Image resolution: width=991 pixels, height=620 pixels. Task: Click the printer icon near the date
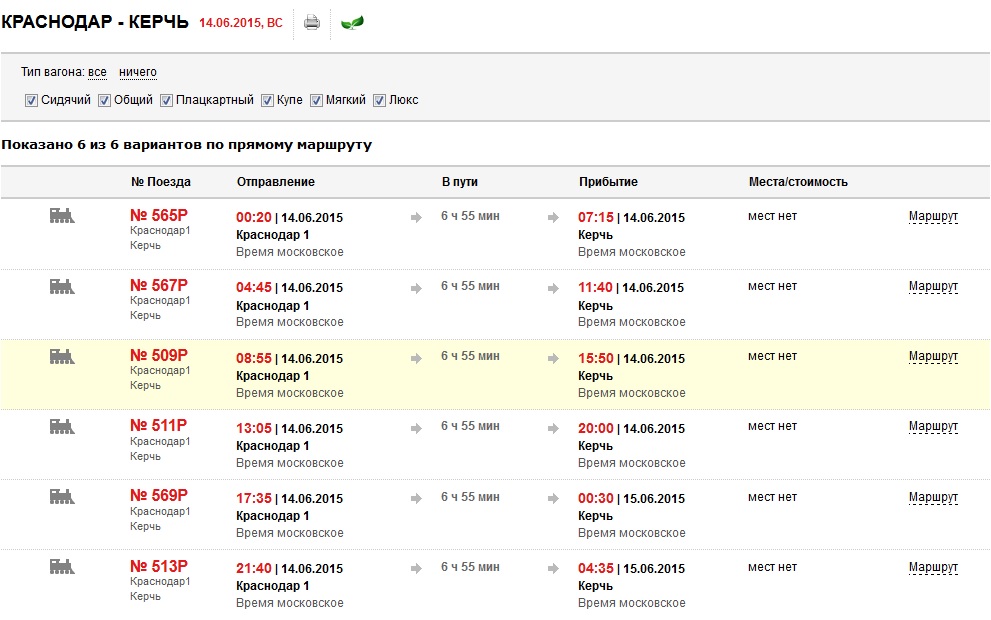(312, 23)
